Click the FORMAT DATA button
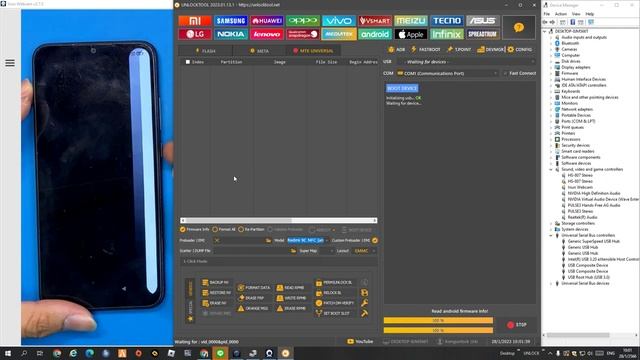The height and width of the screenshot is (360, 640). 254,288
